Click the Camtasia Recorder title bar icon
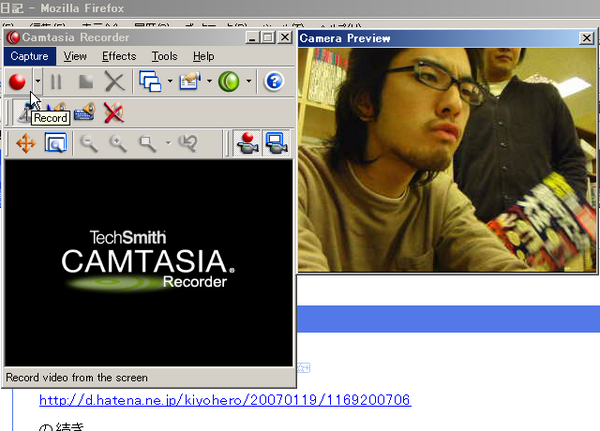Viewport: 600px width, 431px height. (x=13, y=38)
